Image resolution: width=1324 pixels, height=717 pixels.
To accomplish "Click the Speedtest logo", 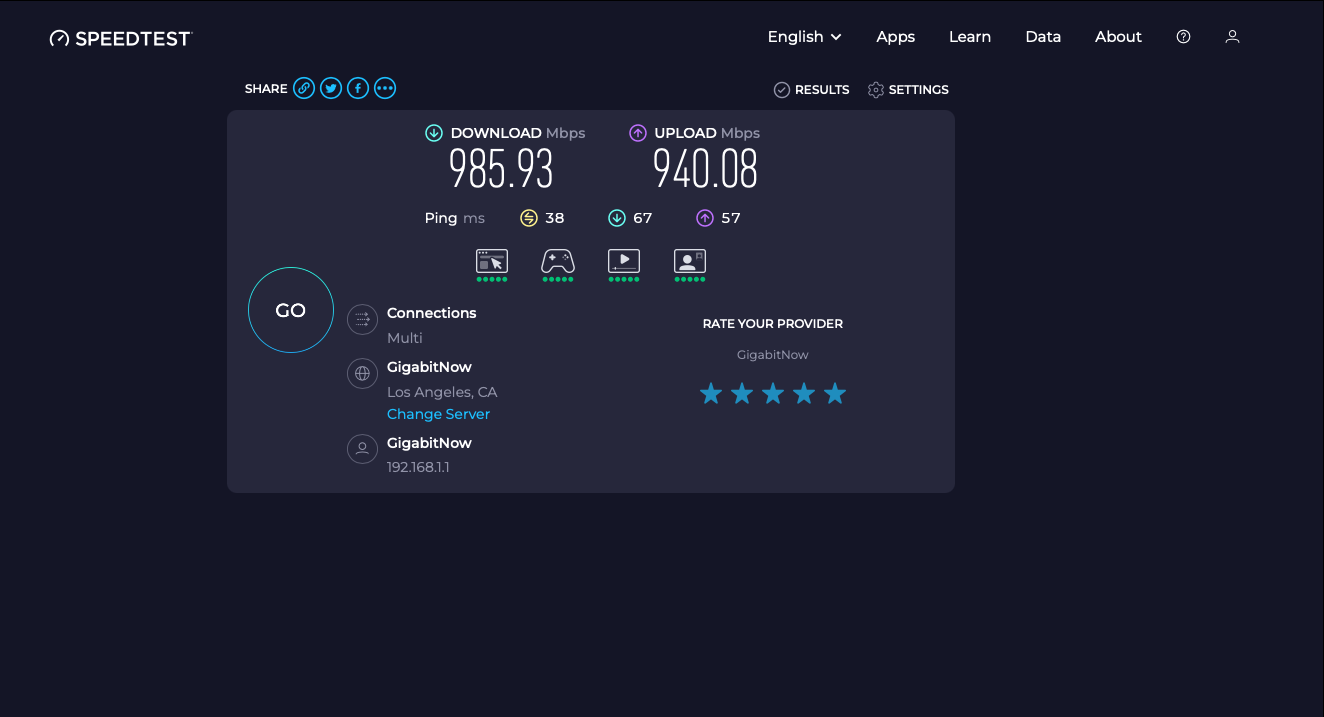I will [x=121, y=38].
